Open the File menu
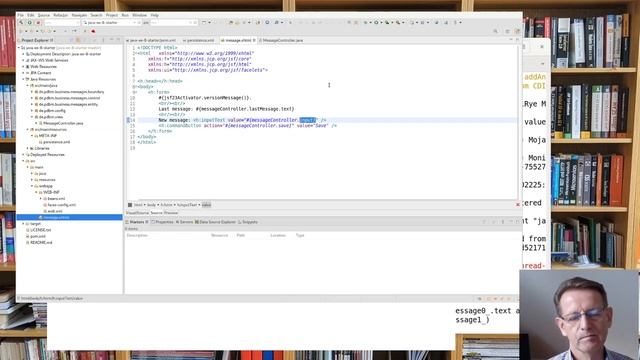 tap(20, 15)
